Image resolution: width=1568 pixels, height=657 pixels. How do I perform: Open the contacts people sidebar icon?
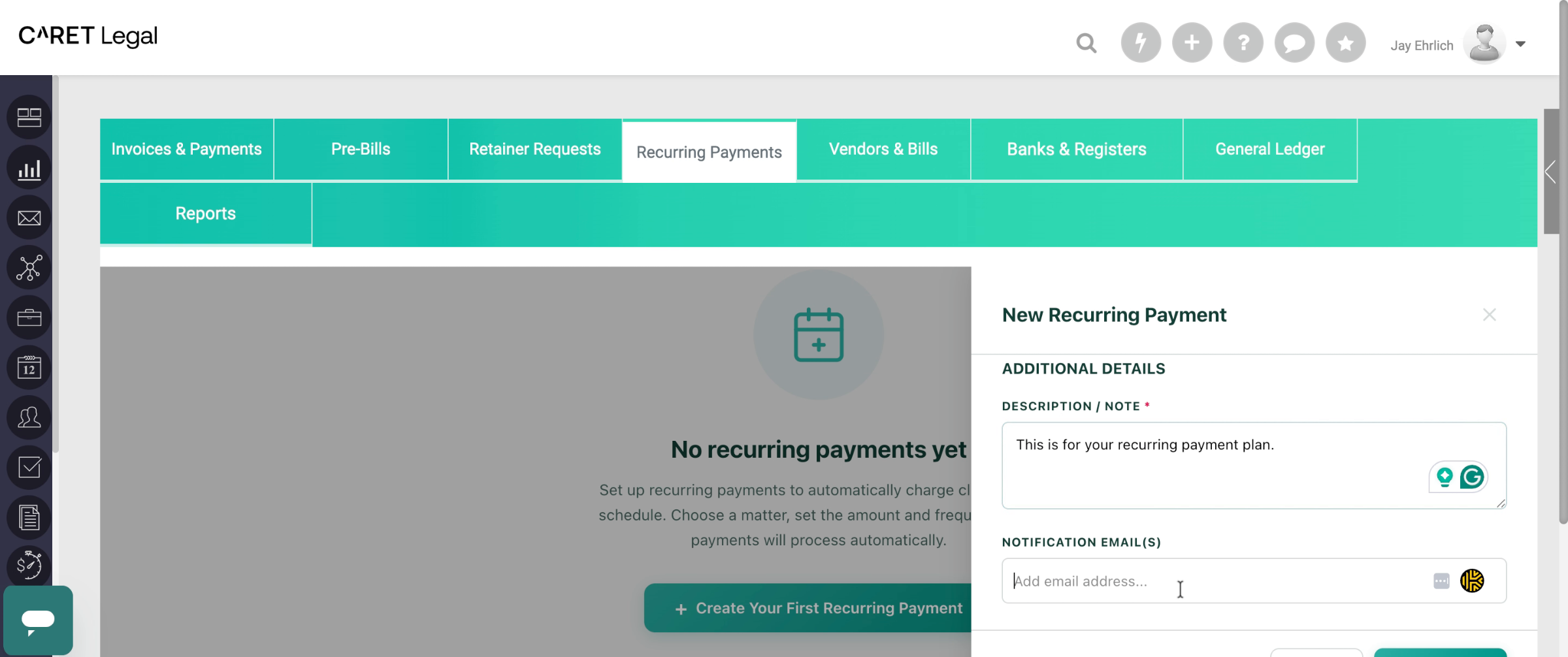coord(29,418)
